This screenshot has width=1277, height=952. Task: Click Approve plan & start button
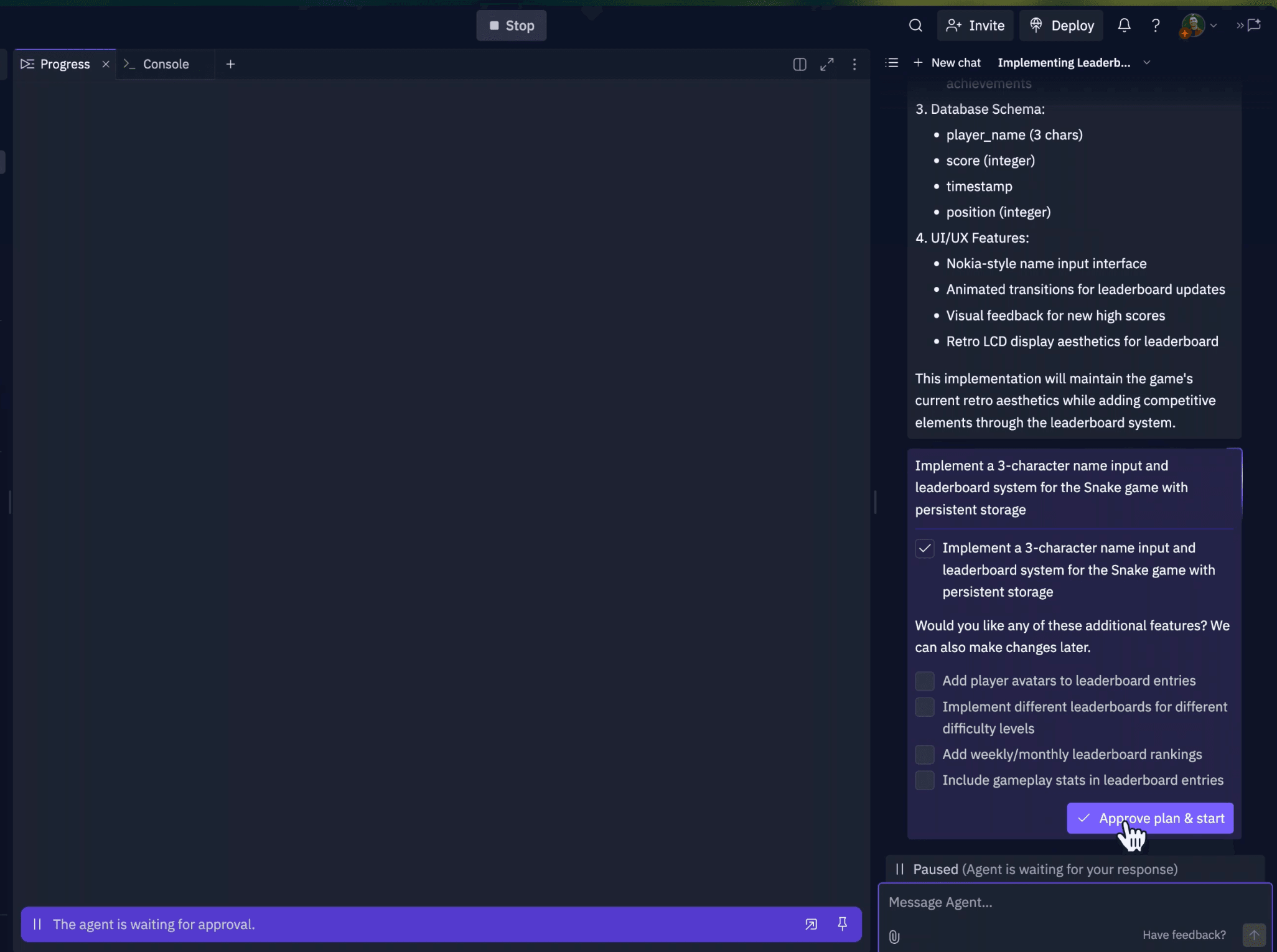tap(1149, 818)
